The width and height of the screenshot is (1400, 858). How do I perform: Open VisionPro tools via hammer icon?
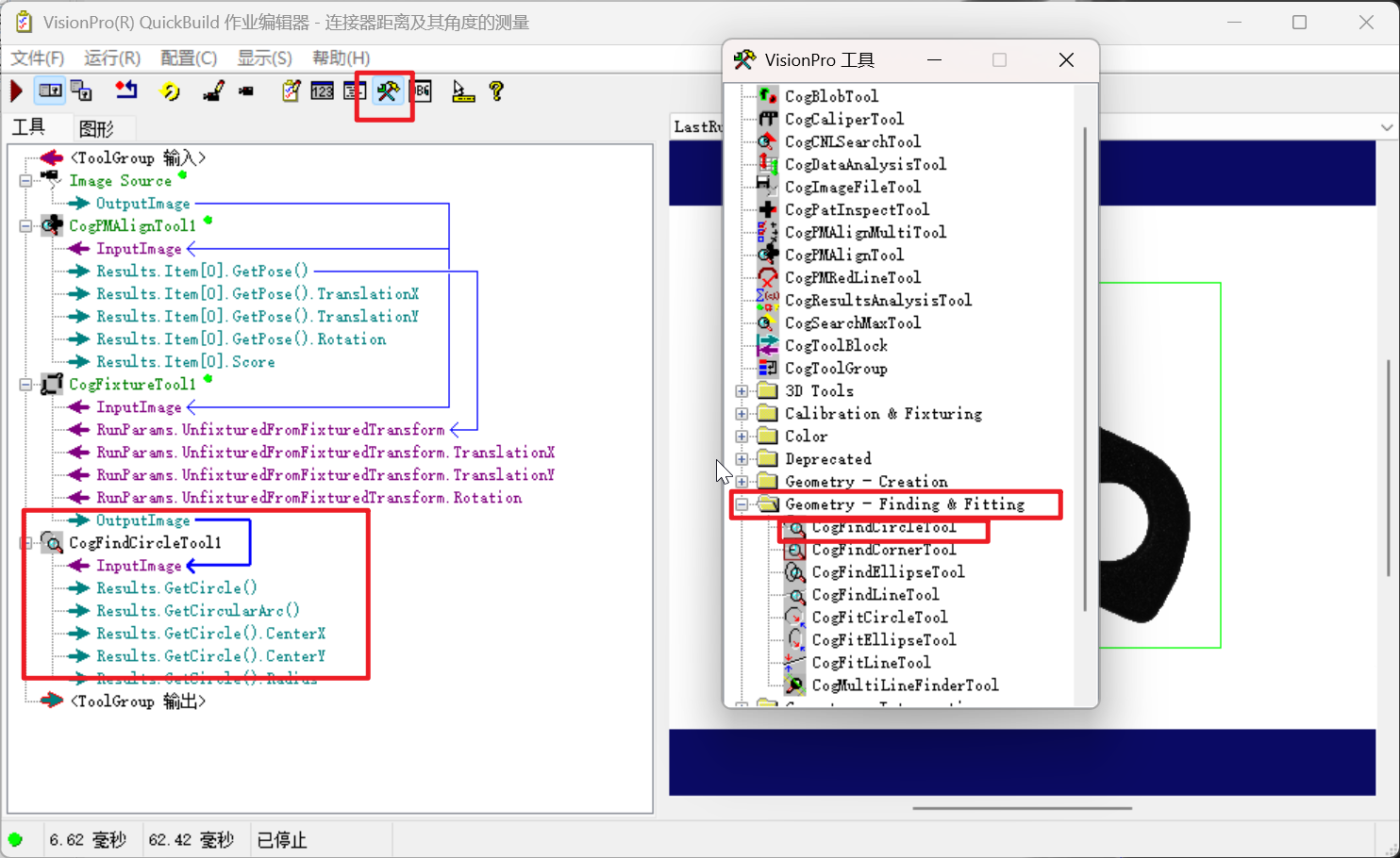[388, 91]
